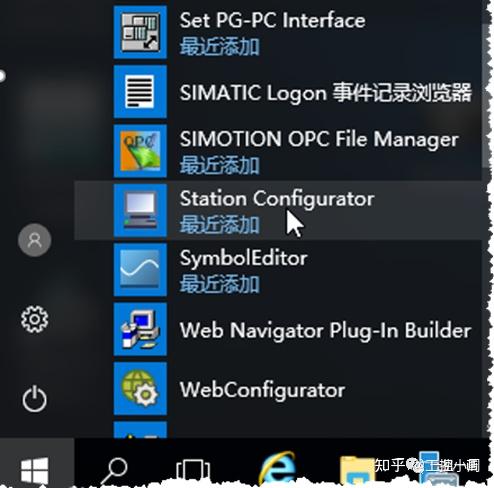
Task: Launch Internet Explorer from the taskbar
Action: (277, 468)
